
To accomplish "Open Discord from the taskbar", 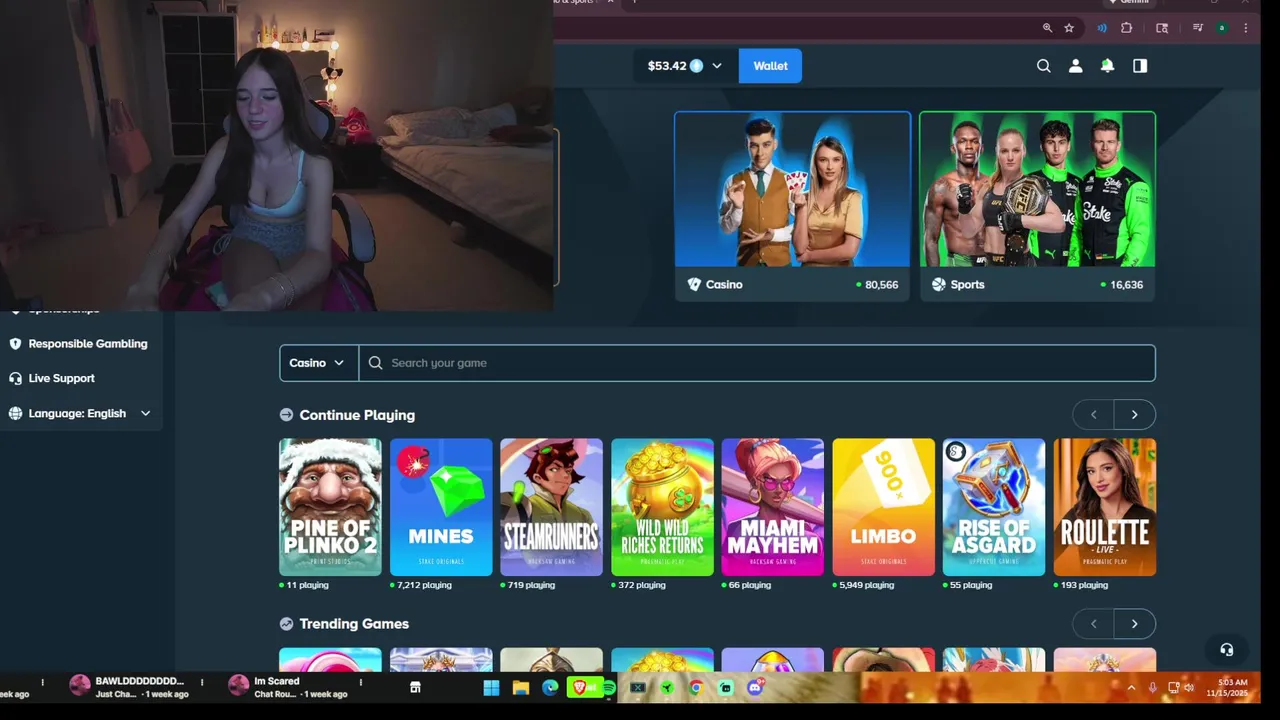I will click(755, 688).
